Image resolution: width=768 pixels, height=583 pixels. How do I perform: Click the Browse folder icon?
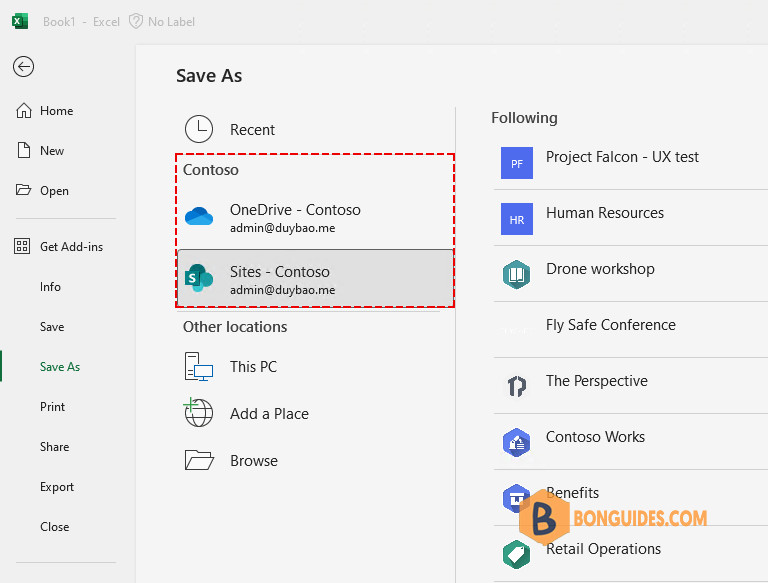(199, 460)
